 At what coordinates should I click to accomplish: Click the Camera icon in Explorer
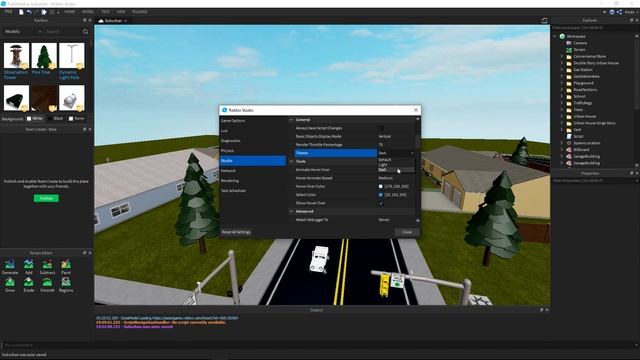pos(569,43)
